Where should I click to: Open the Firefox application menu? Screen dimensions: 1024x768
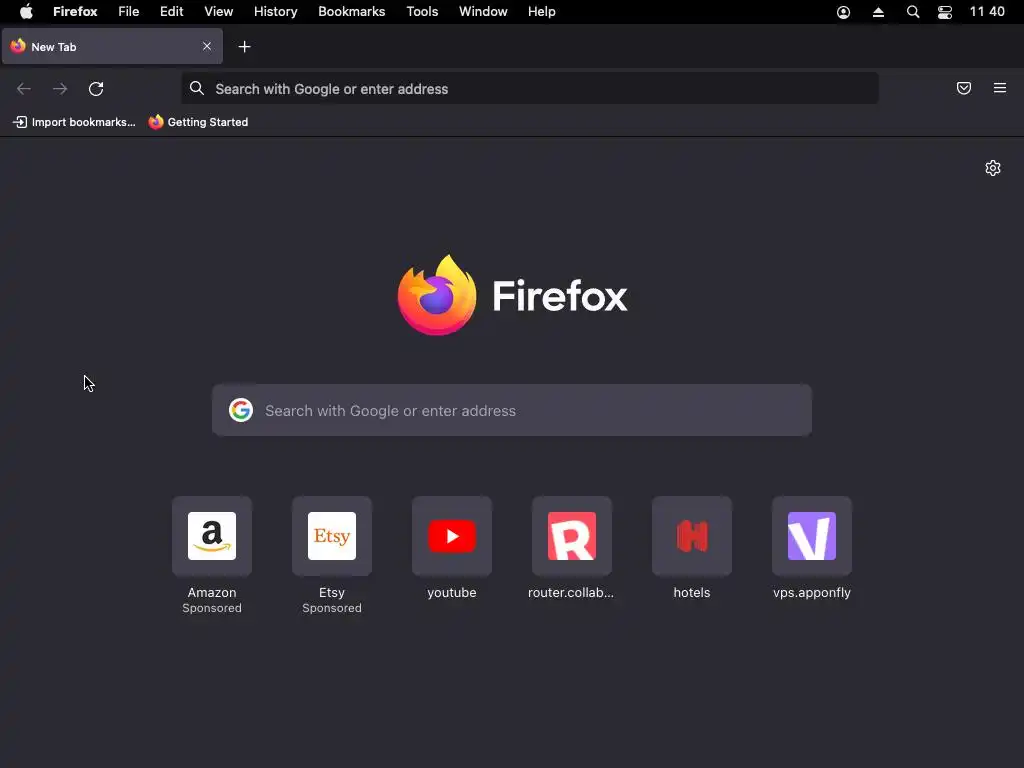click(75, 12)
